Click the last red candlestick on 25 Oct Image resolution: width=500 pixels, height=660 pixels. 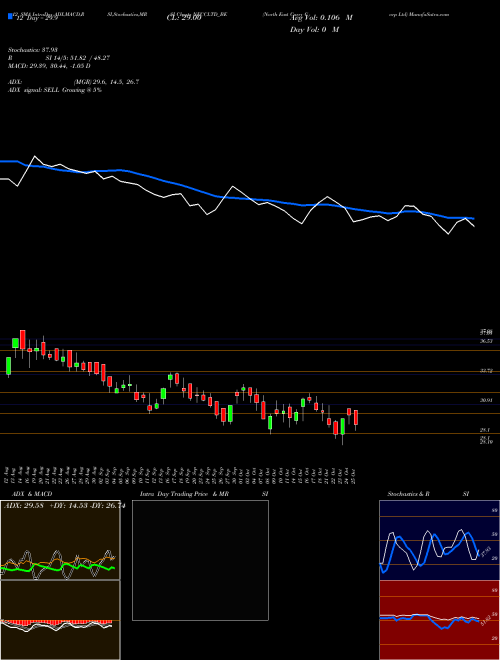click(x=356, y=419)
